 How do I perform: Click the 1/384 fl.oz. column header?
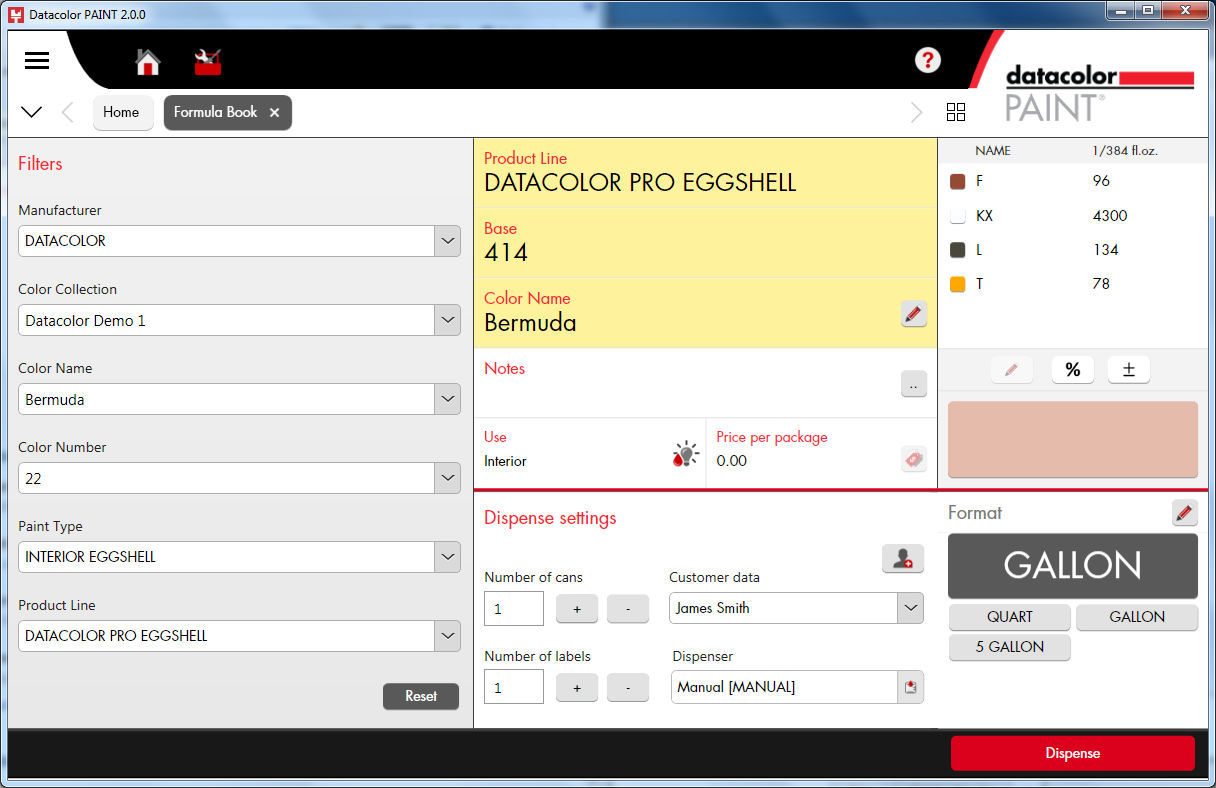pyautogui.click(x=1125, y=151)
